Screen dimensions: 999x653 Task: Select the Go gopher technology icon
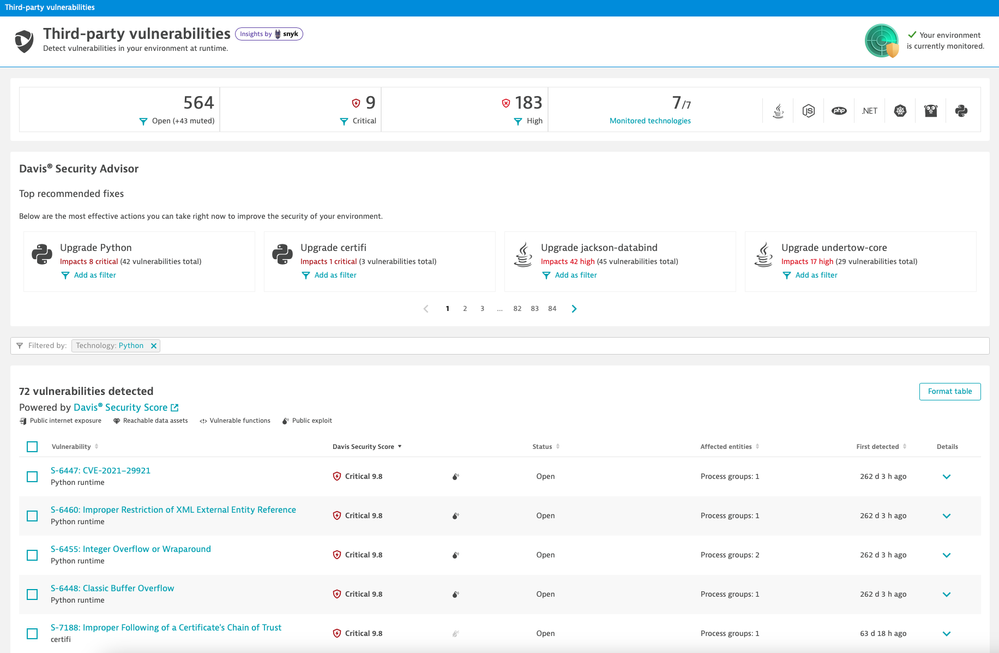tap(930, 111)
